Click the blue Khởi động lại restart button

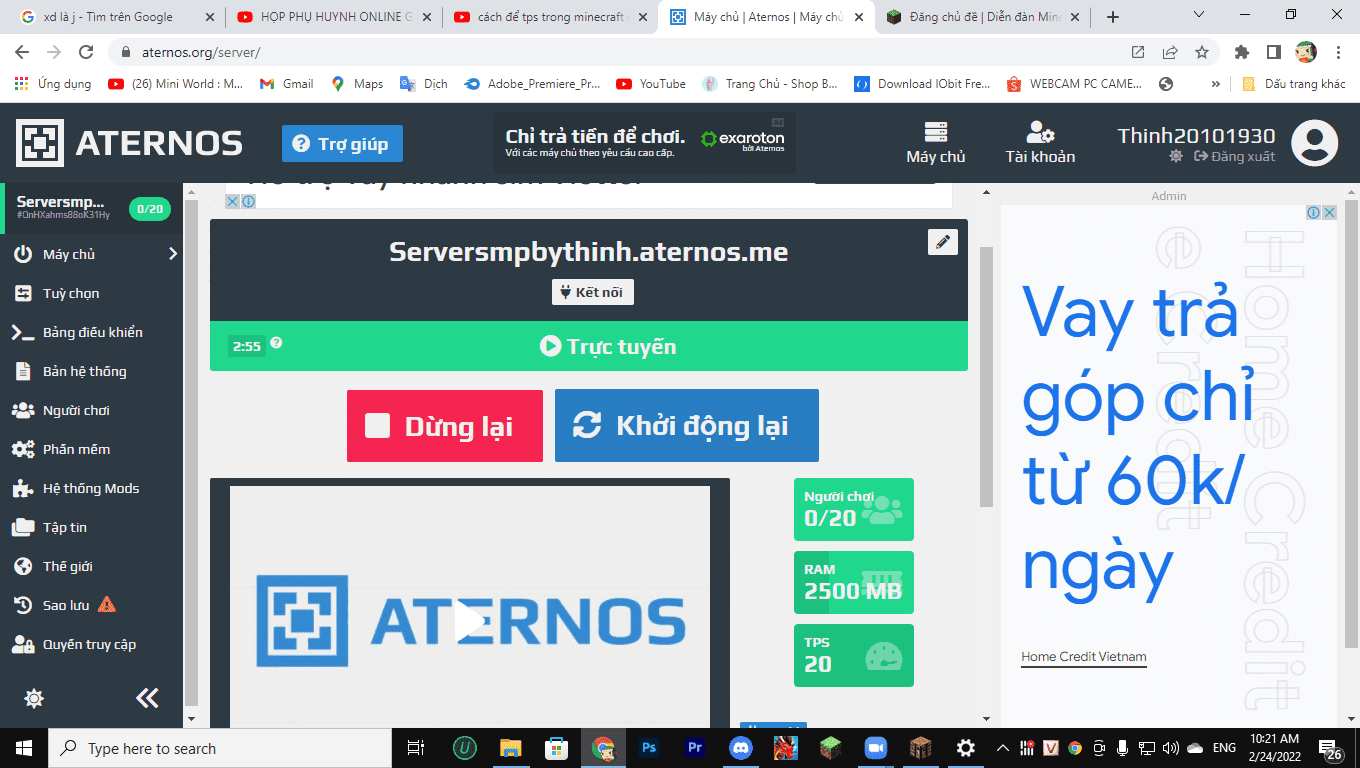pos(687,426)
